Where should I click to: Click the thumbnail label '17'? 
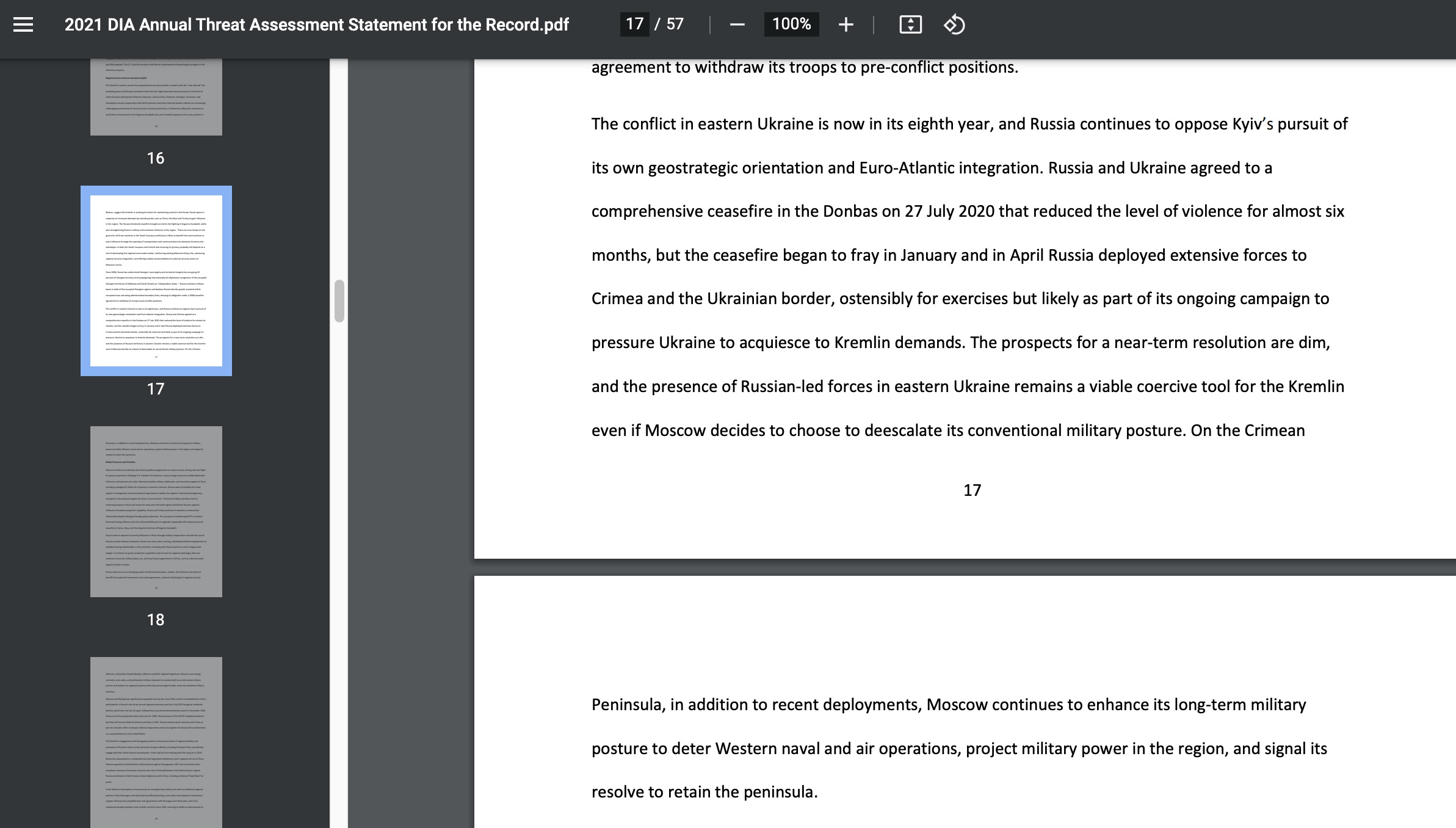156,389
